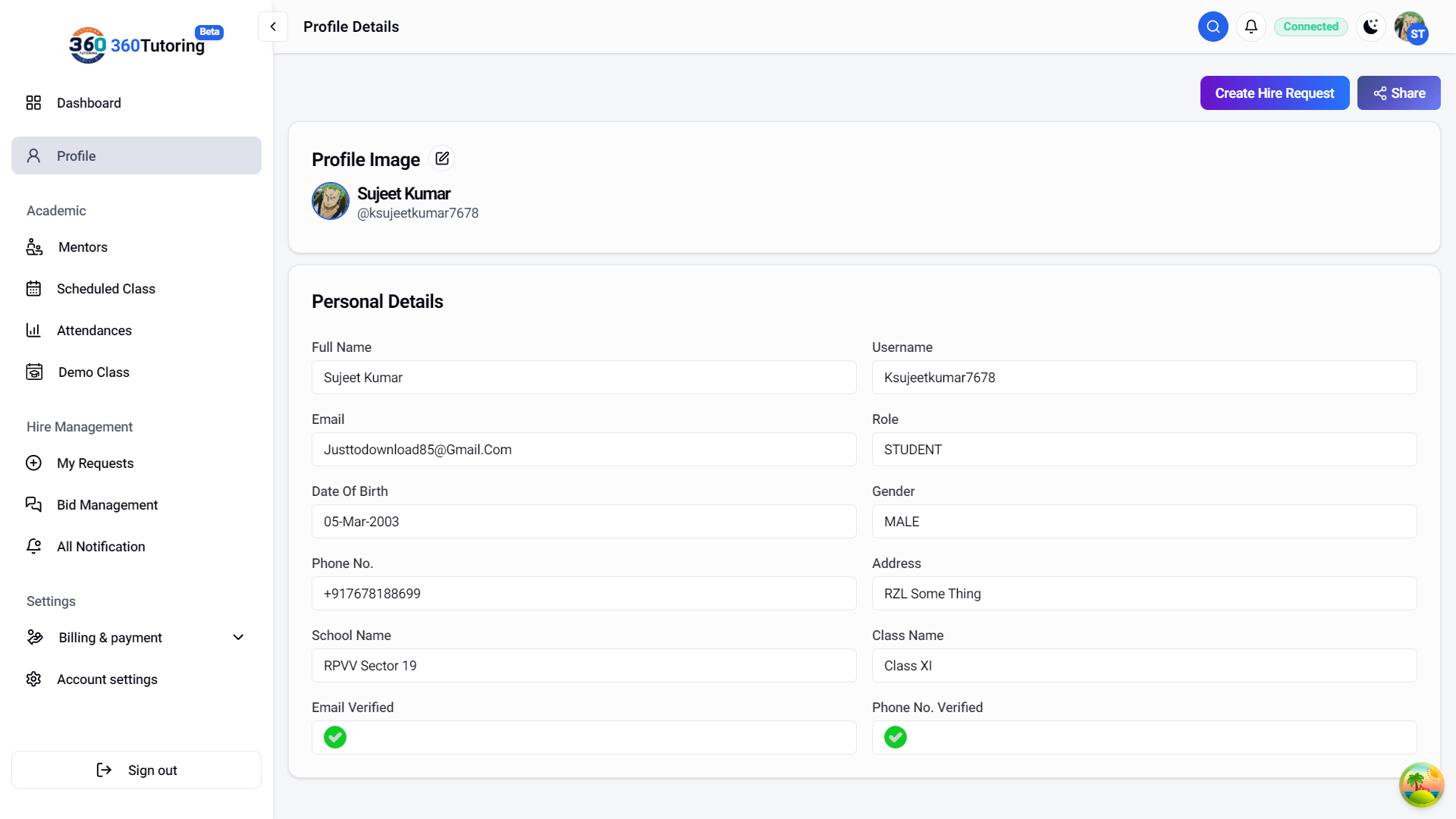The height and width of the screenshot is (819, 1456).
Task: Open Bid Management chat icon
Action: point(33,505)
